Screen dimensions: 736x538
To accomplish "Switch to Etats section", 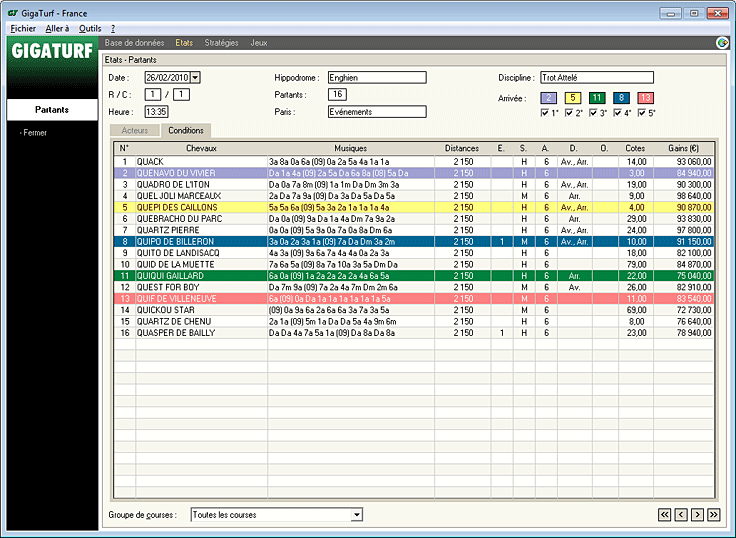I will pyautogui.click(x=184, y=43).
